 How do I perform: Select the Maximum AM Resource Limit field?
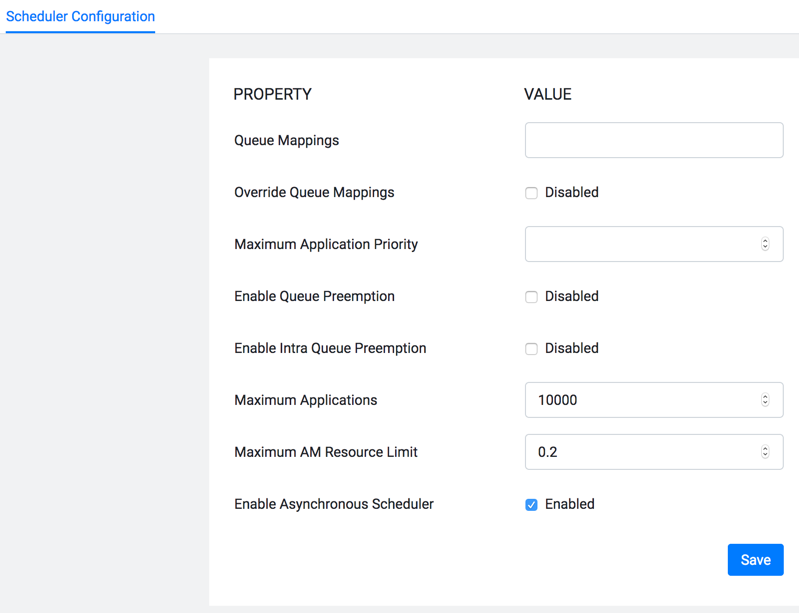click(640, 452)
